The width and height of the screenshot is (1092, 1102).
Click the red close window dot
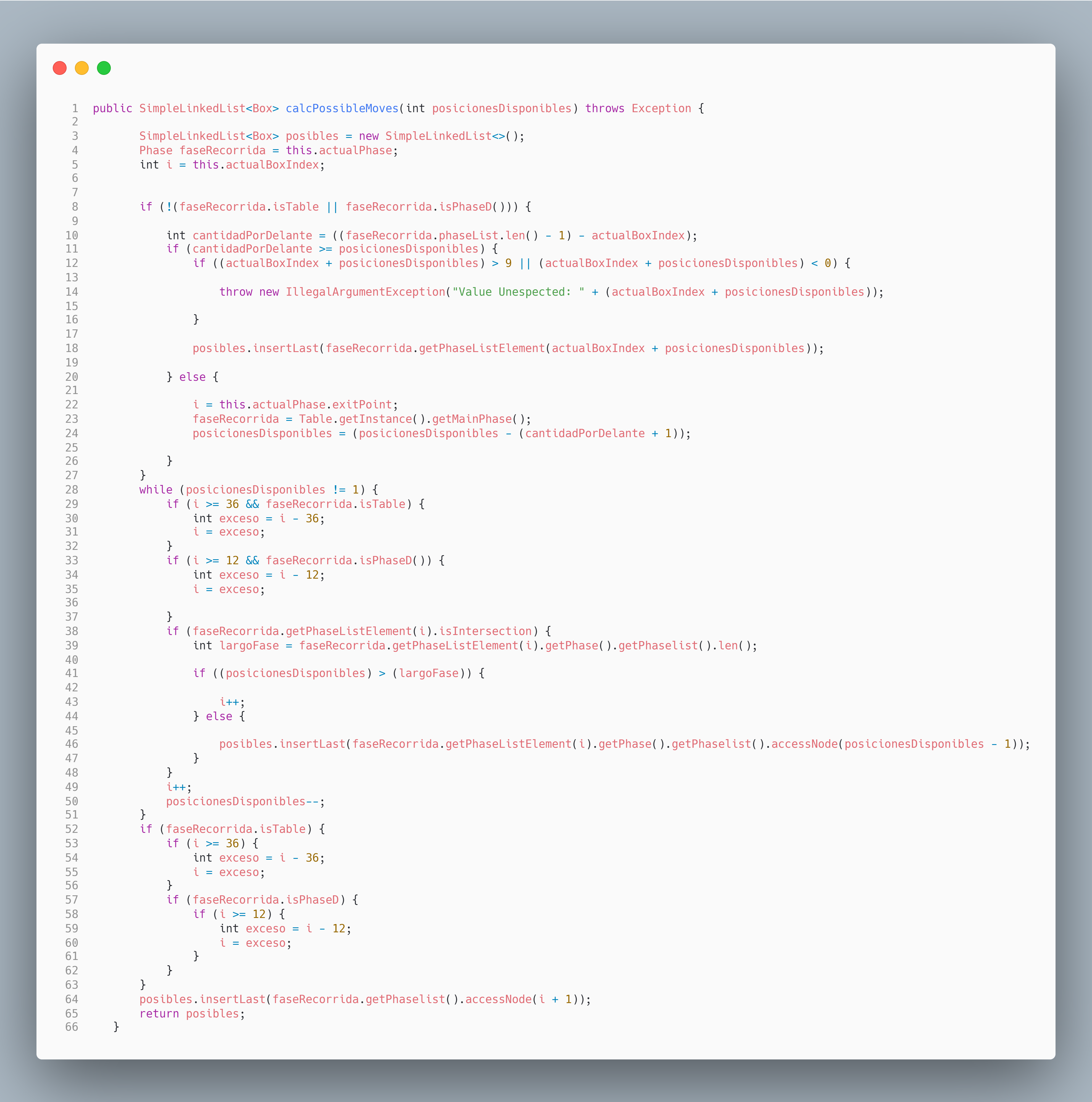[60, 69]
